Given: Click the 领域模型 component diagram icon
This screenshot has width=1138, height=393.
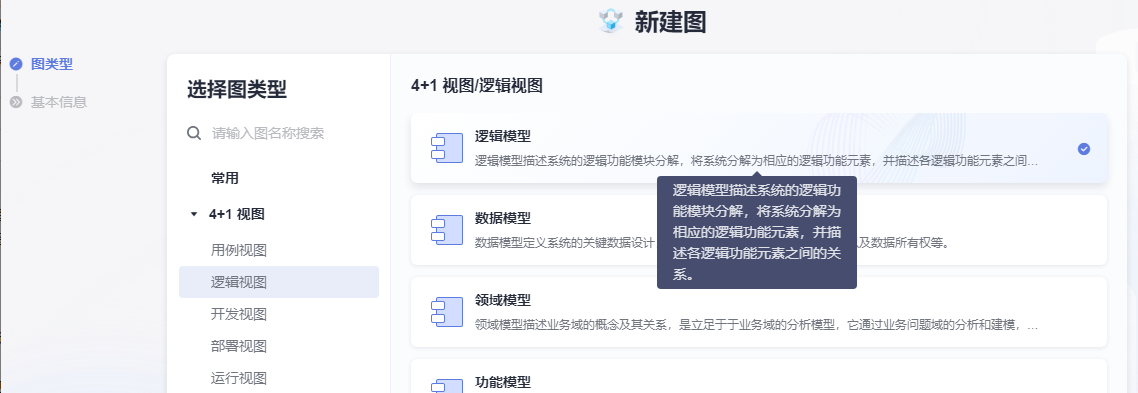Looking at the screenshot, I should click(447, 312).
